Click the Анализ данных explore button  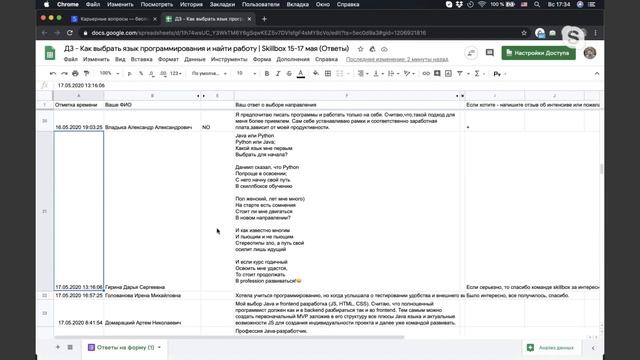551,348
